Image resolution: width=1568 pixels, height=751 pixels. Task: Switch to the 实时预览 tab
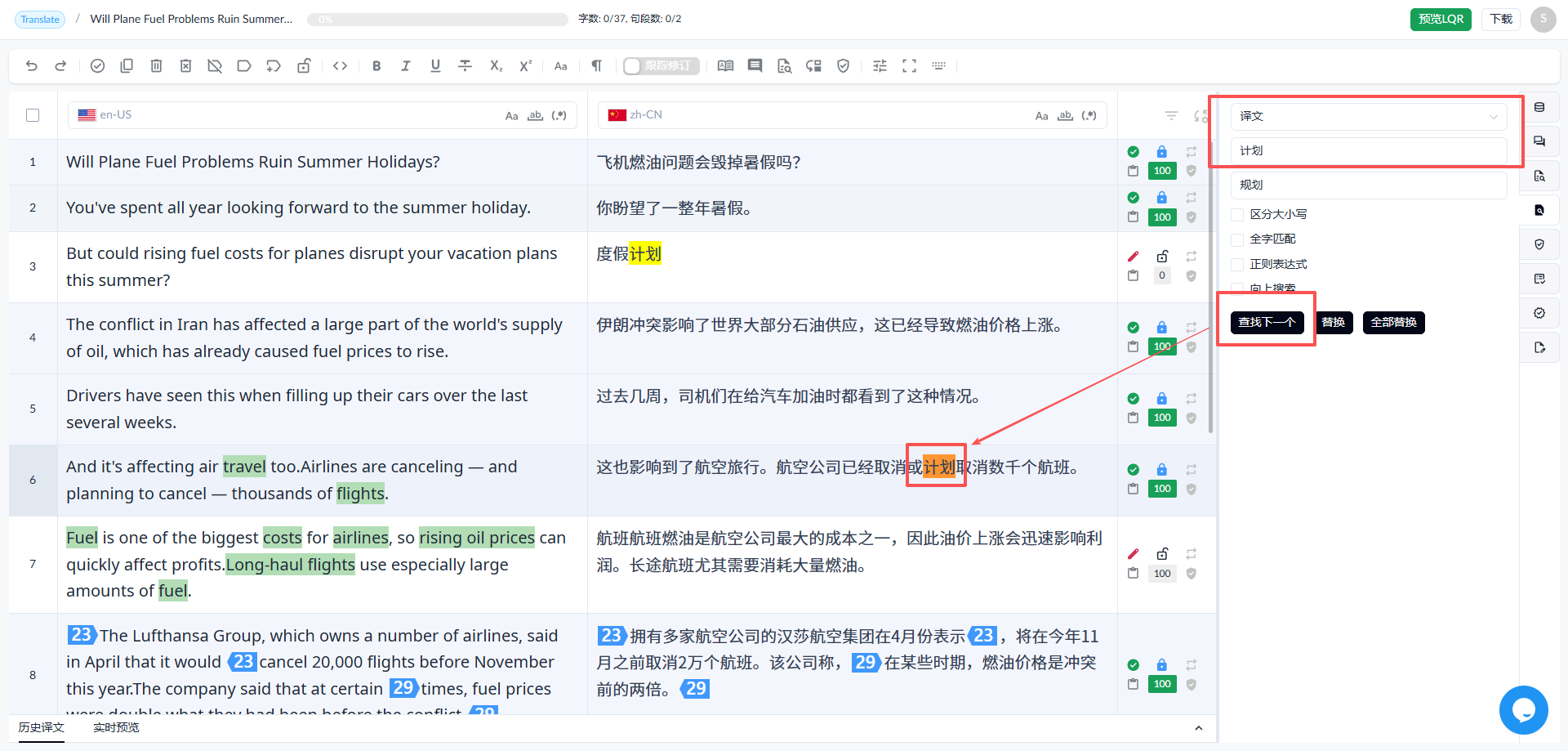(116, 727)
